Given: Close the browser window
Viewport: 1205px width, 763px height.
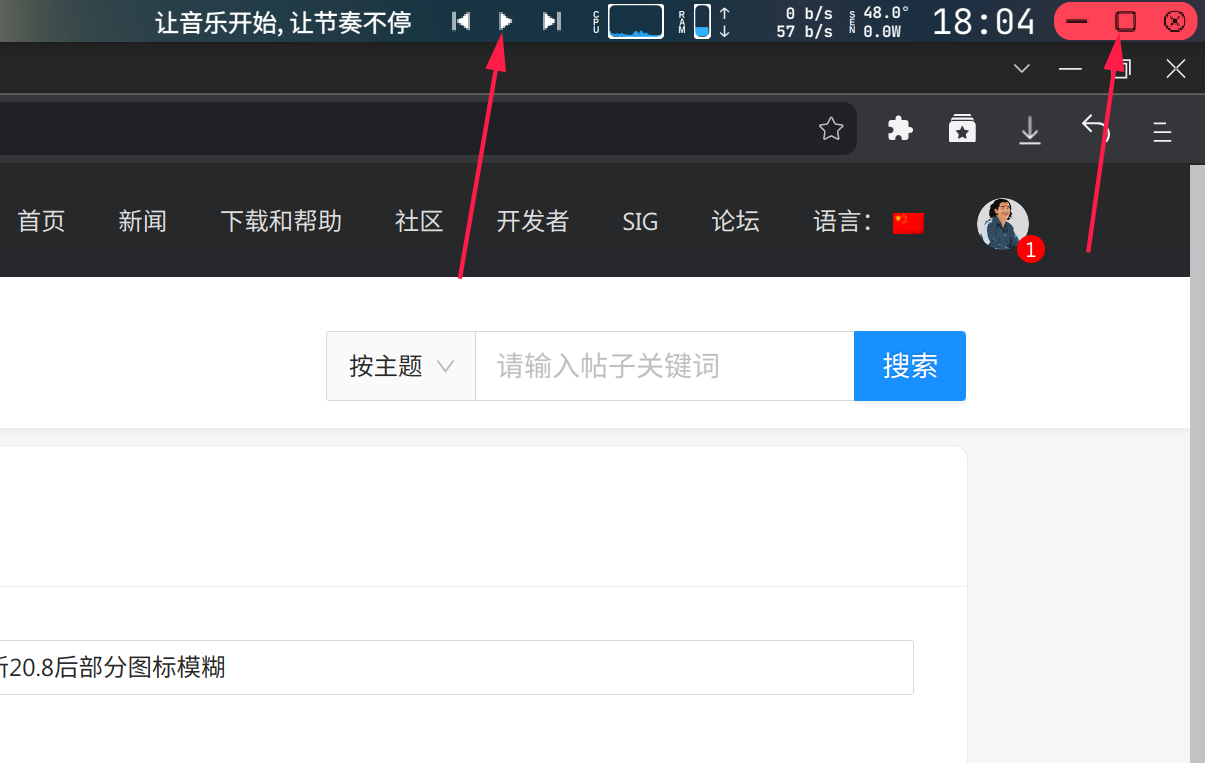Looking at the screenshot, I should [x=1176, y=68].
